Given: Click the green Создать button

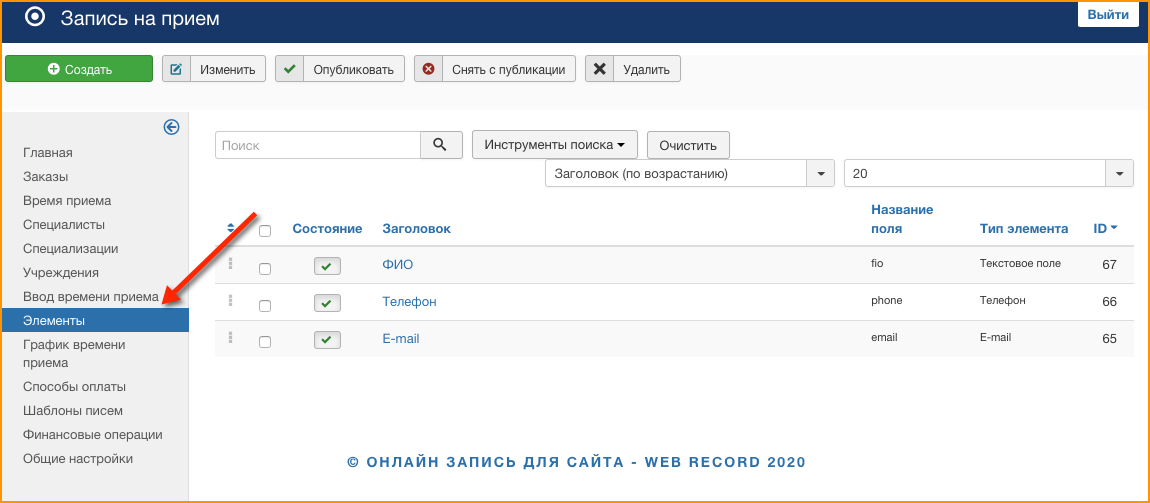Looking at the screenshot, I should coord(79,70).
